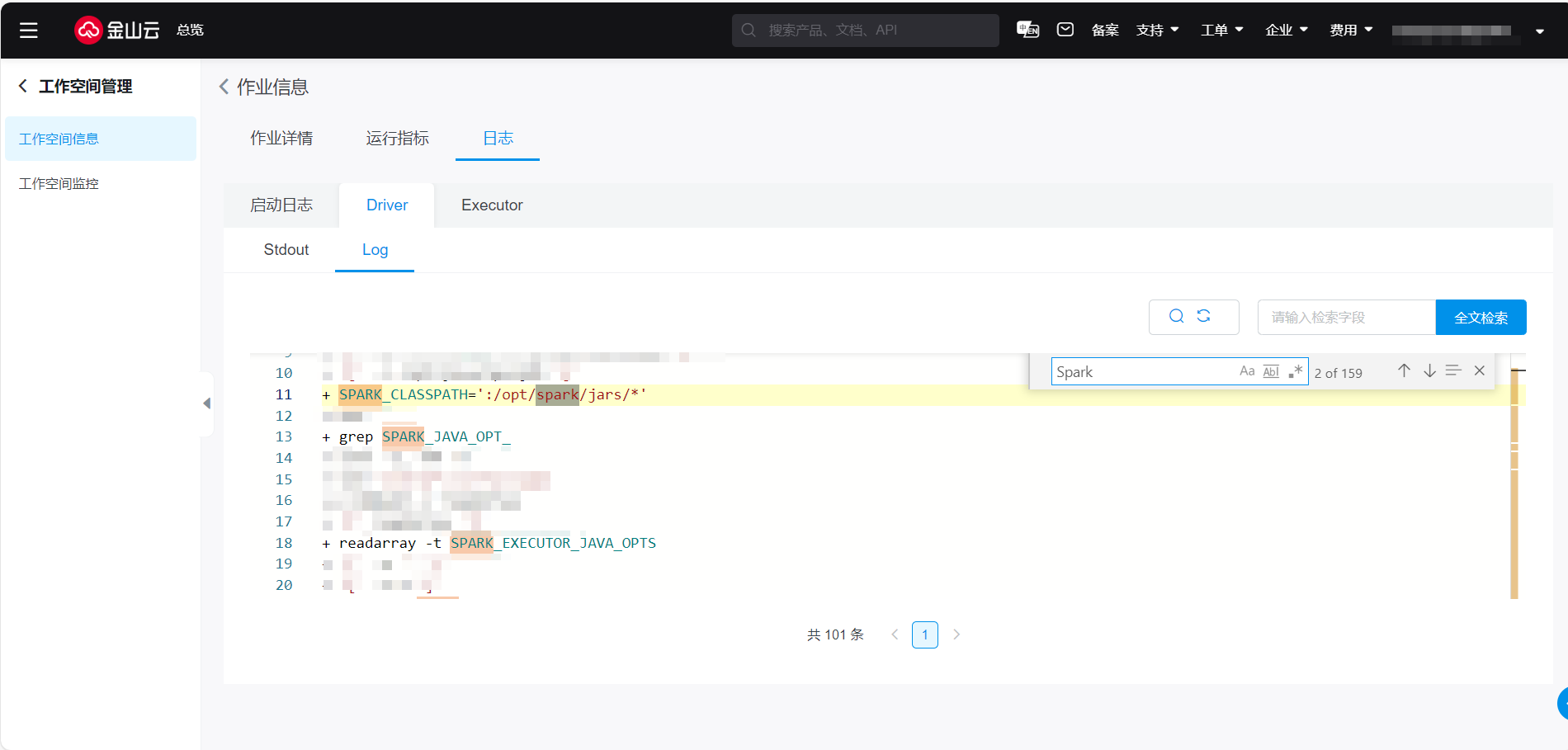Open the messages envelope icon
The width and height of the screenshot is (1568, 750).
coord(1065,30)
